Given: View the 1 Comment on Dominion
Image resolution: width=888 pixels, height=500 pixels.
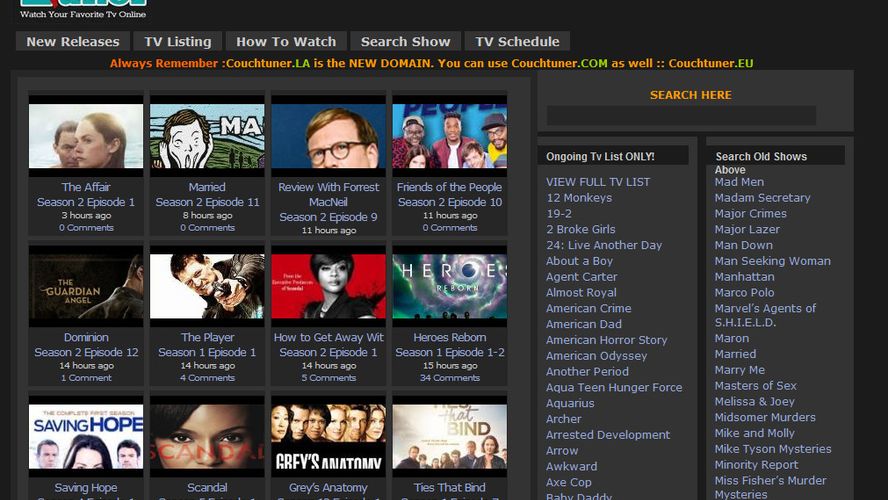Looking at the screenshot, I should [86, 378].
